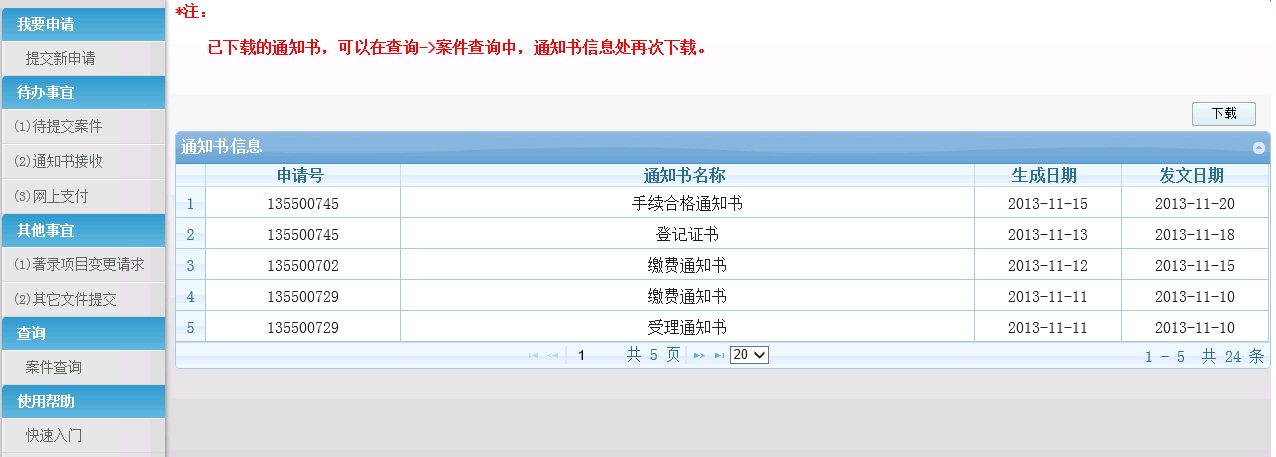Screen dimensions: 1276x457
Task: Collapse the 通知书信息 panel
Action: pyautogui.click(x=1259, y=148)
